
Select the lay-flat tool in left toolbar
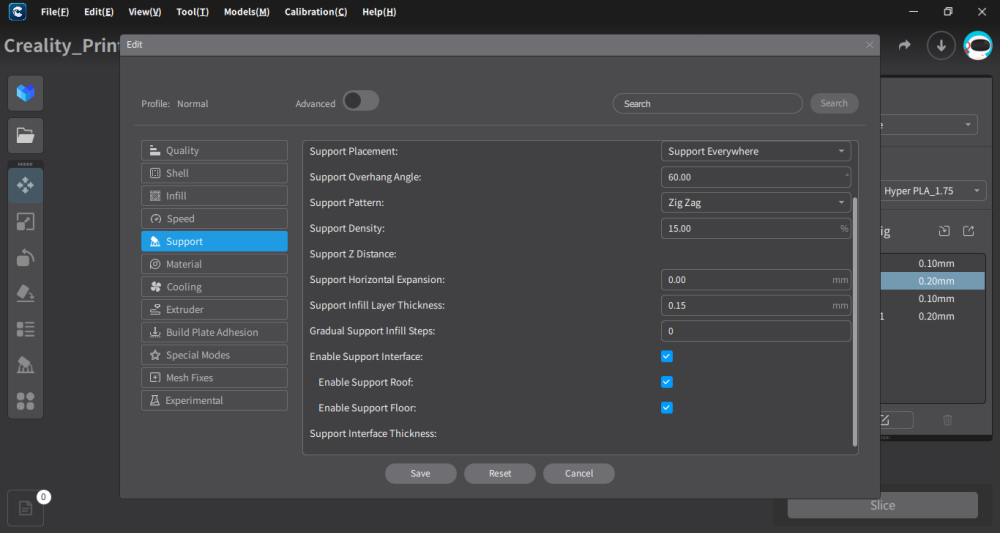pos(26,293)
